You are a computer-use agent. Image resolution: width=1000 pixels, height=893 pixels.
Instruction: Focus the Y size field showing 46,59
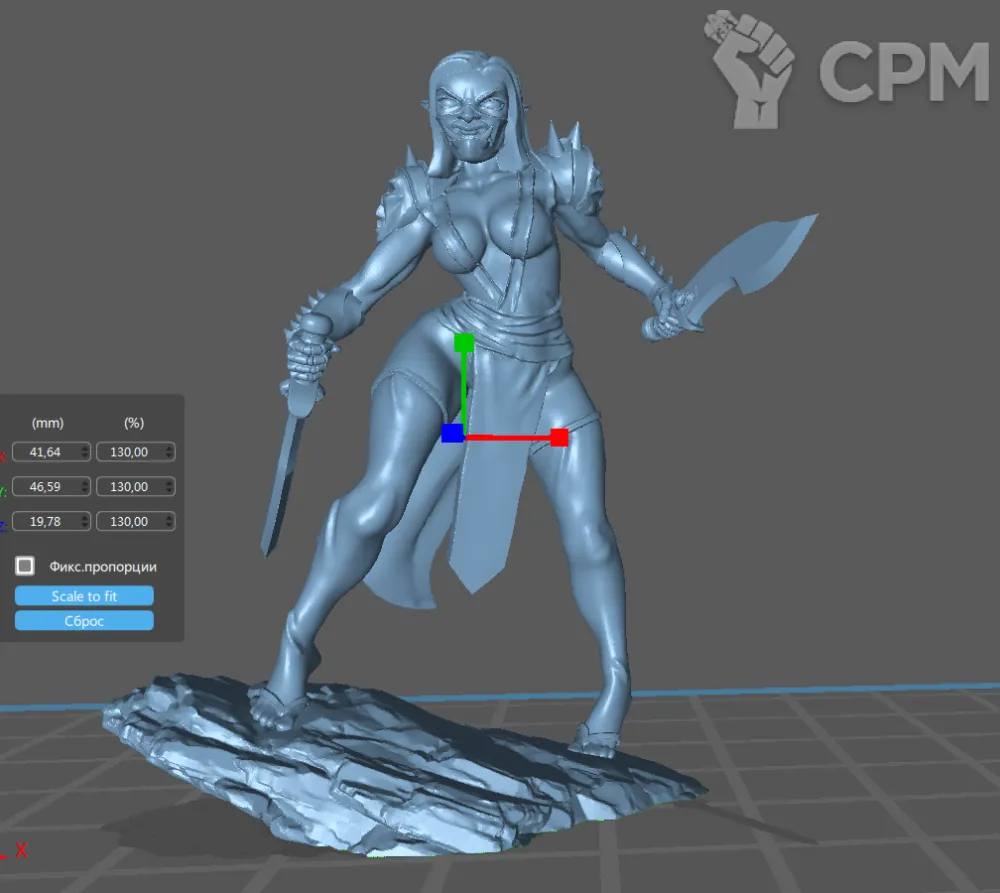[x=46, y=487]
